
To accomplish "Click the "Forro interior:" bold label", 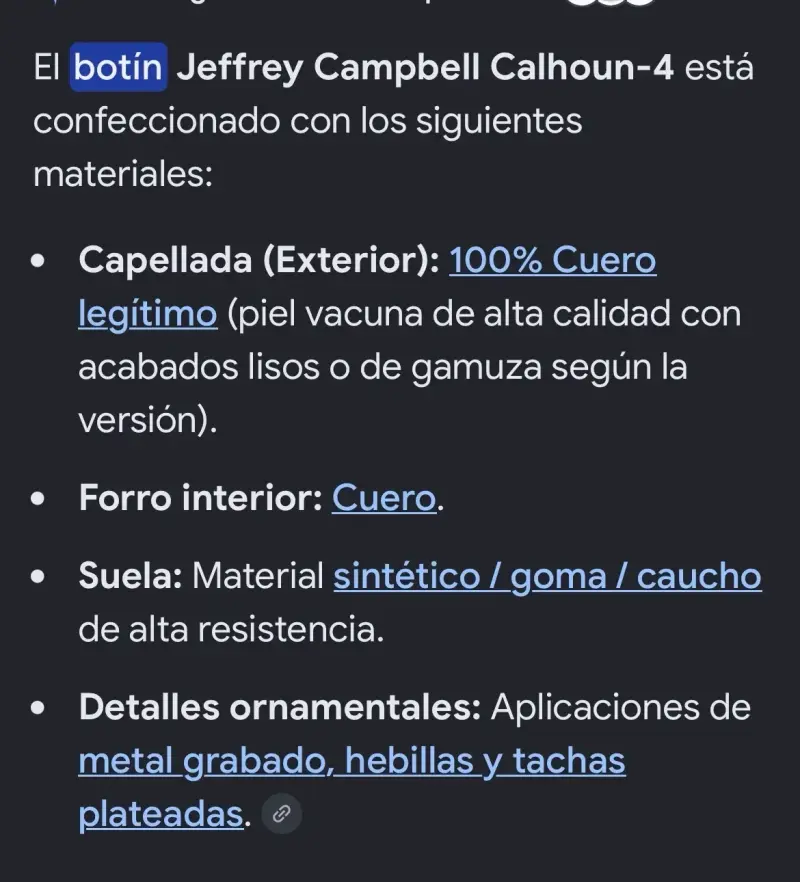I will (x=200, y=498).
